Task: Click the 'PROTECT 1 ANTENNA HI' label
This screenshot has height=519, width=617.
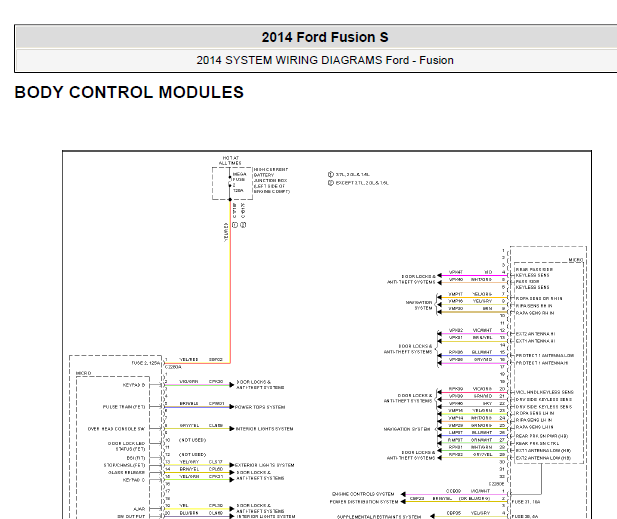Action: 542,363
